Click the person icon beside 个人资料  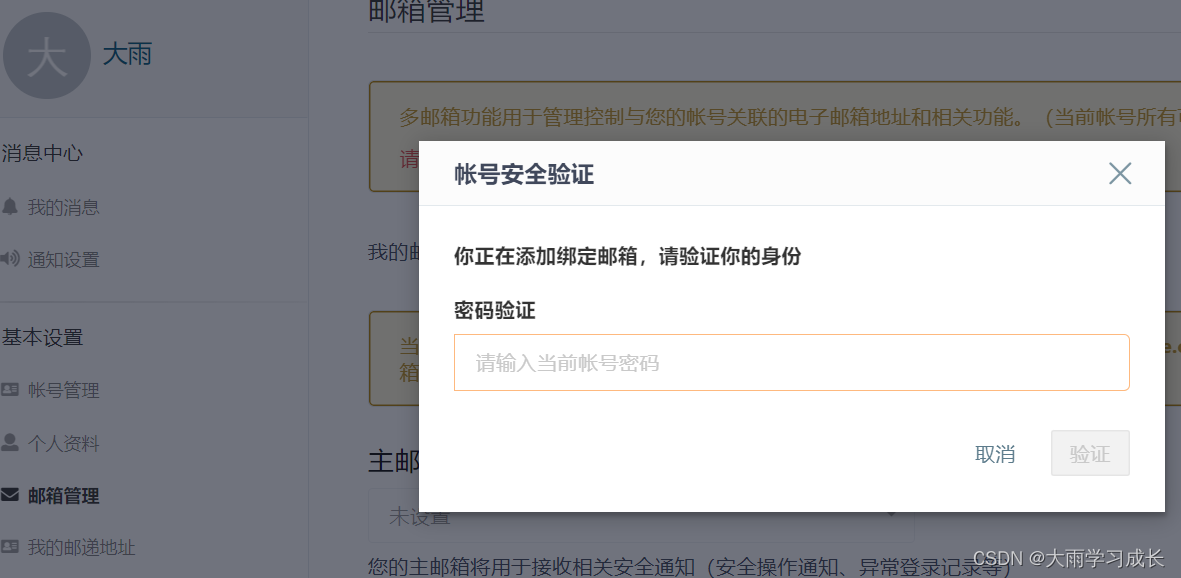point(10,442)
